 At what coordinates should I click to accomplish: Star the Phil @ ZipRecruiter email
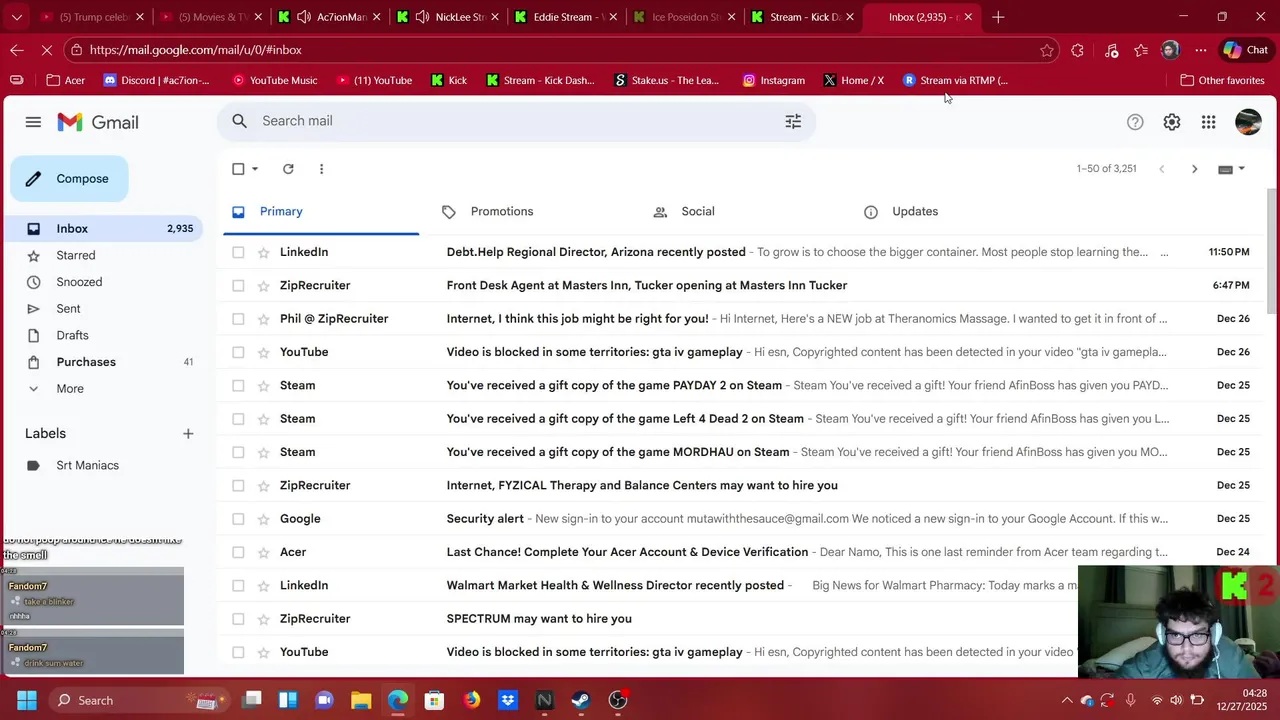pos(264,319)
